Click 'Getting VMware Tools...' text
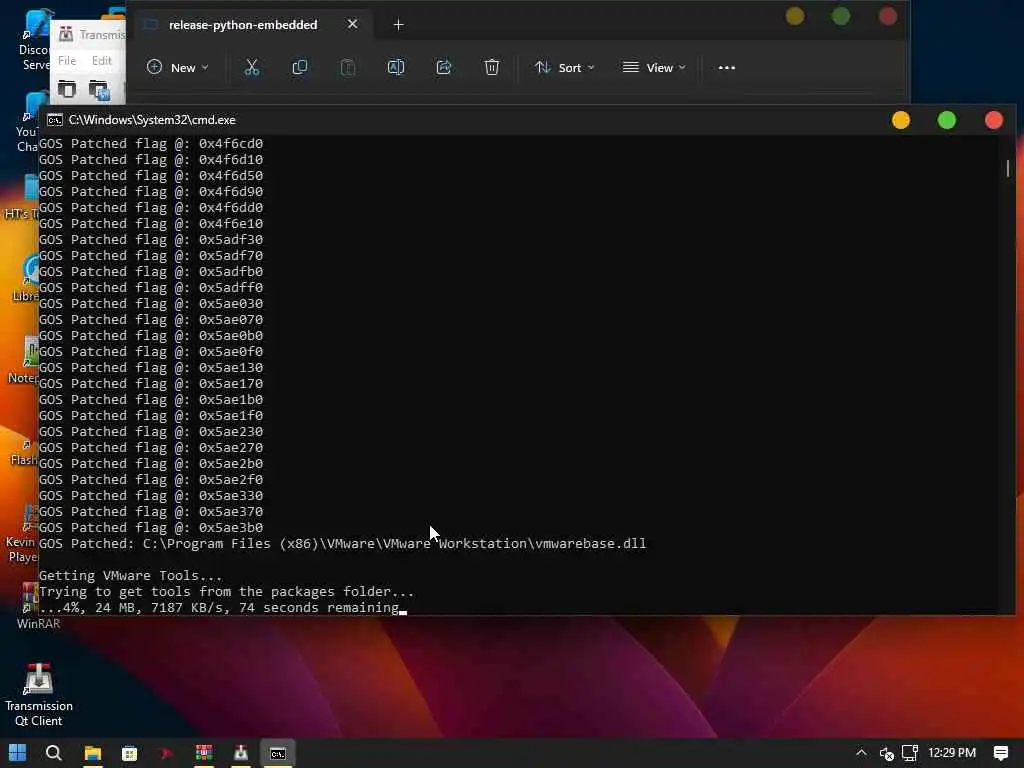Viewport: 1024px width, 768px height. pyautogui.click(x=131, y=575)
